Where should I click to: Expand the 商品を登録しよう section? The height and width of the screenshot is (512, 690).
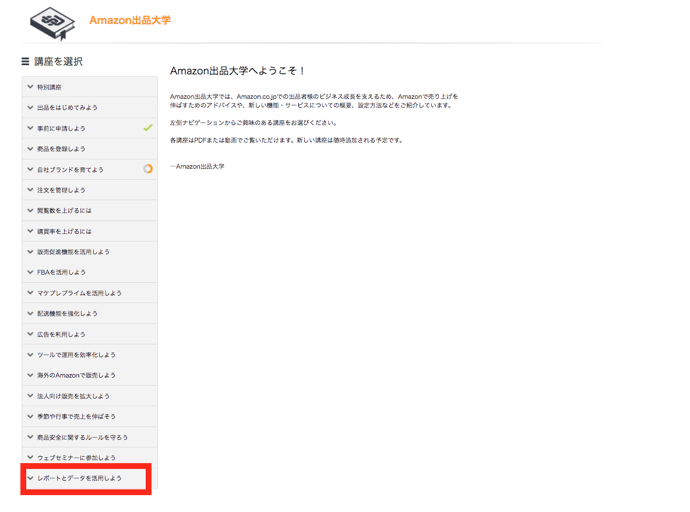click(61, 149)
